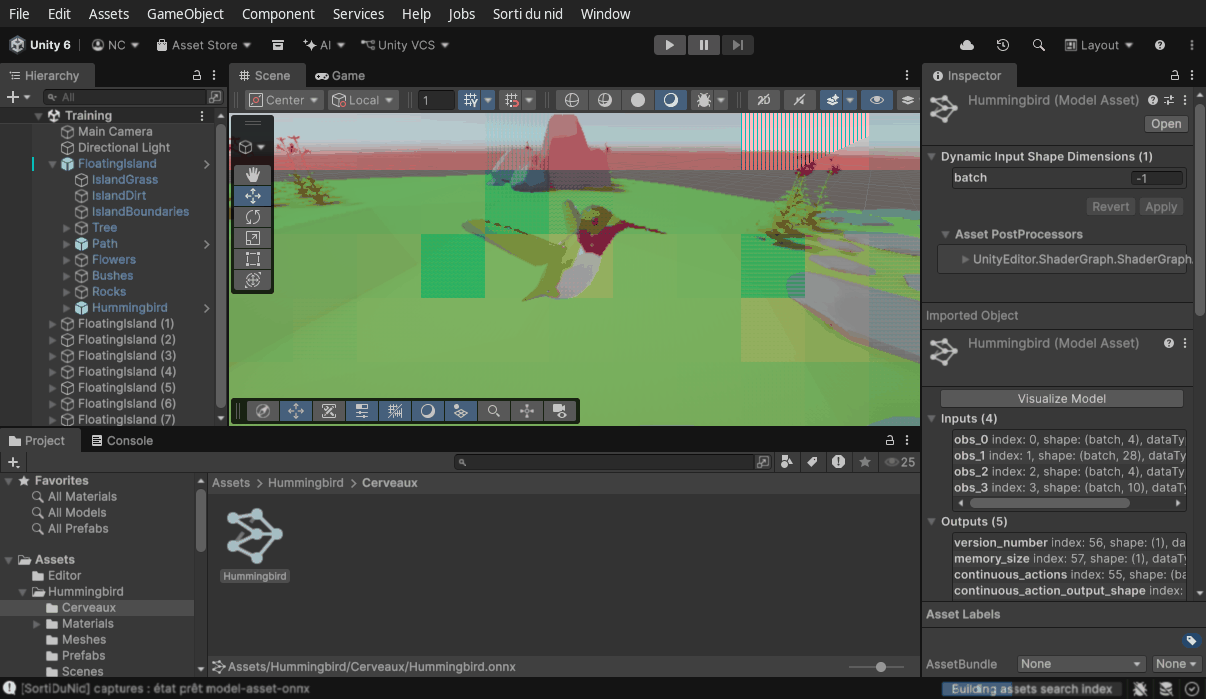The width and height of the screenshot is (1206, 699).
Task: Select the Rotate tool in Scene overlay
Action: (252, 217)
